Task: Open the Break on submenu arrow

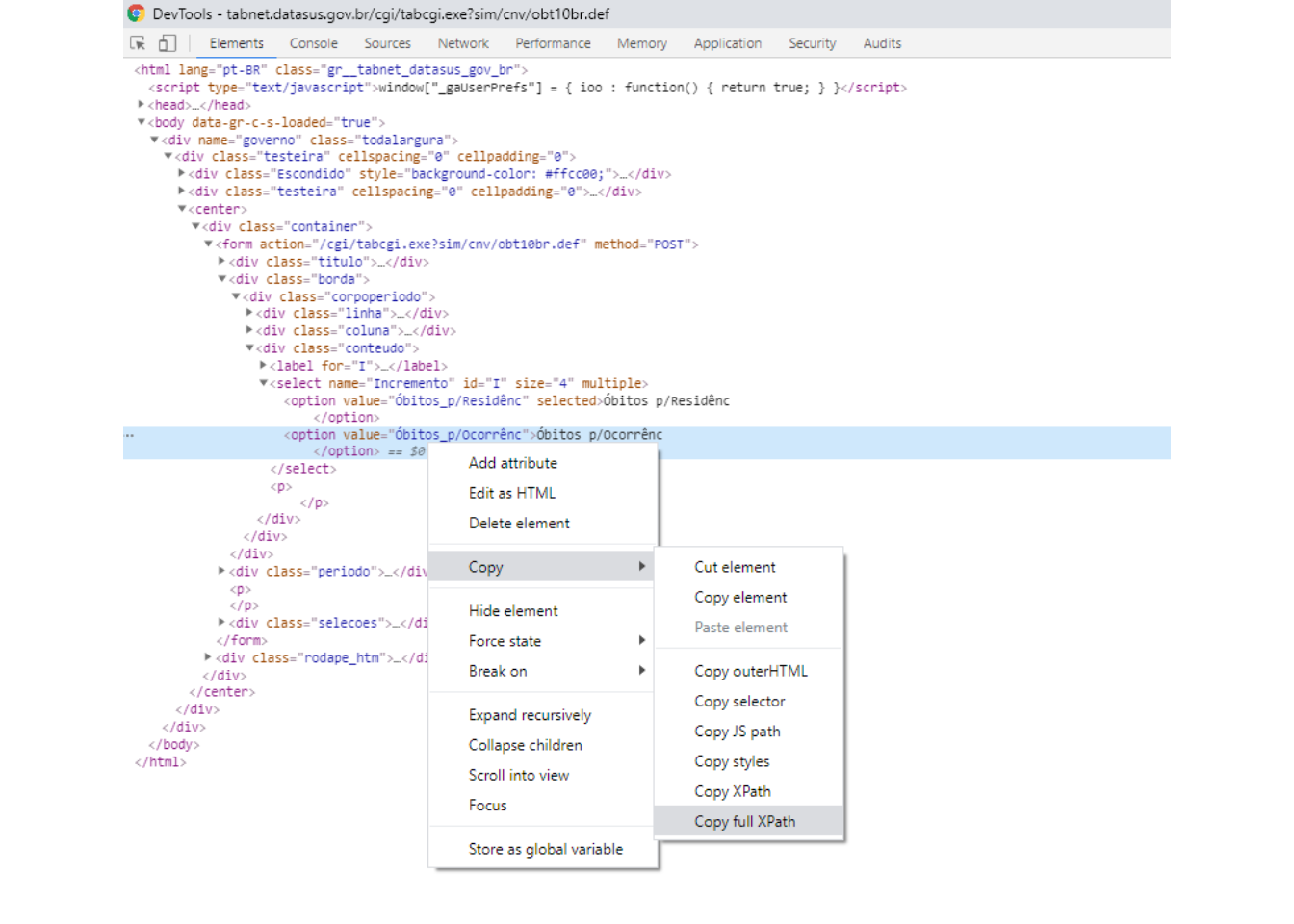Action: coord(641,671)
